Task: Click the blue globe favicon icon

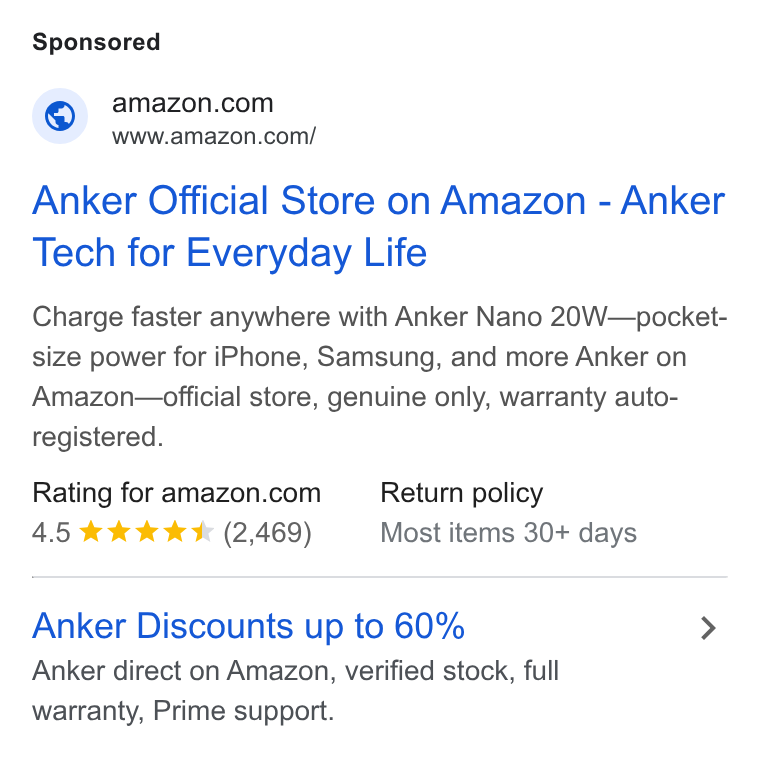Action: pyautogui.click(x=60, y=116)
